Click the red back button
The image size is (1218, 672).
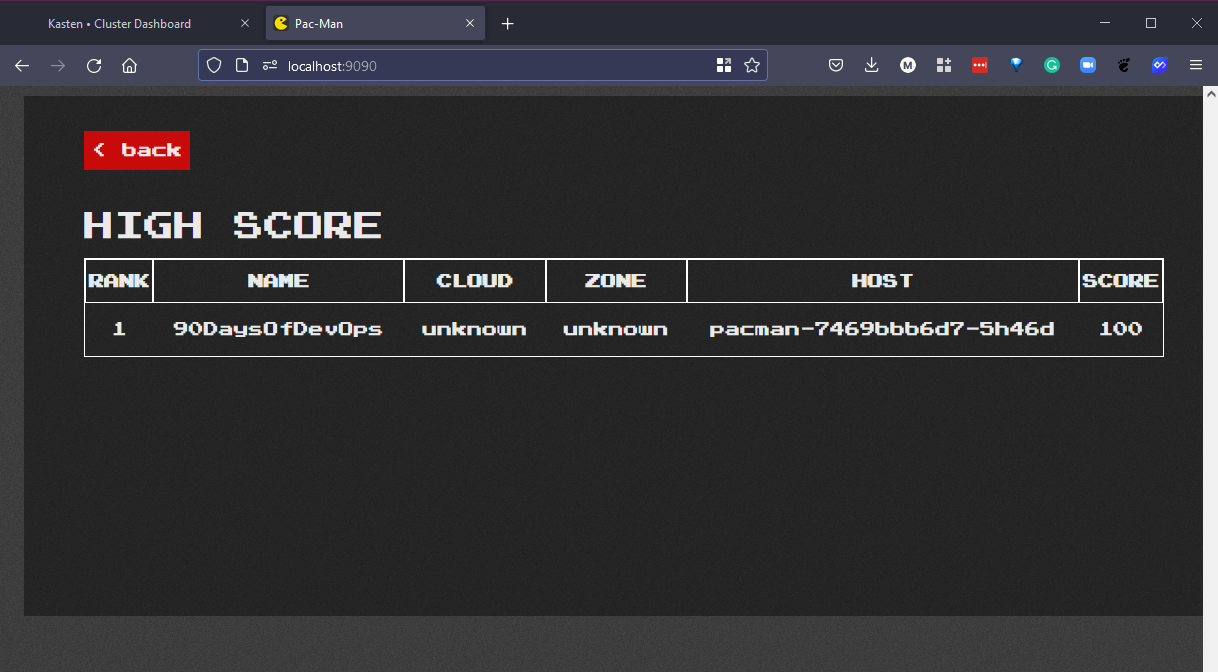[137, 150]
